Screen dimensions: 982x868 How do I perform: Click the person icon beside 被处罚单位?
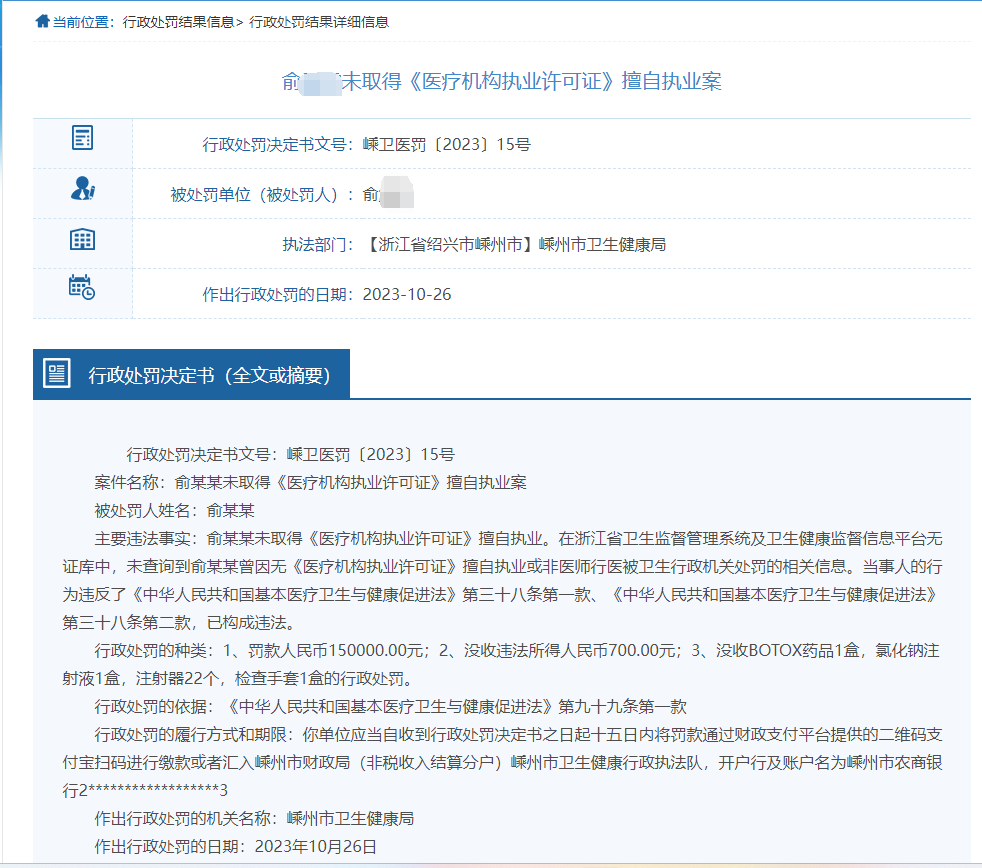tap(82, 188)
